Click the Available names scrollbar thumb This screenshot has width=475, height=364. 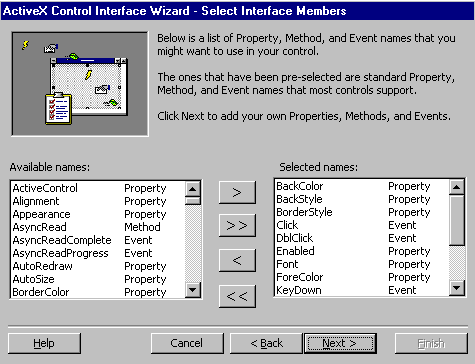pos(193,201)
